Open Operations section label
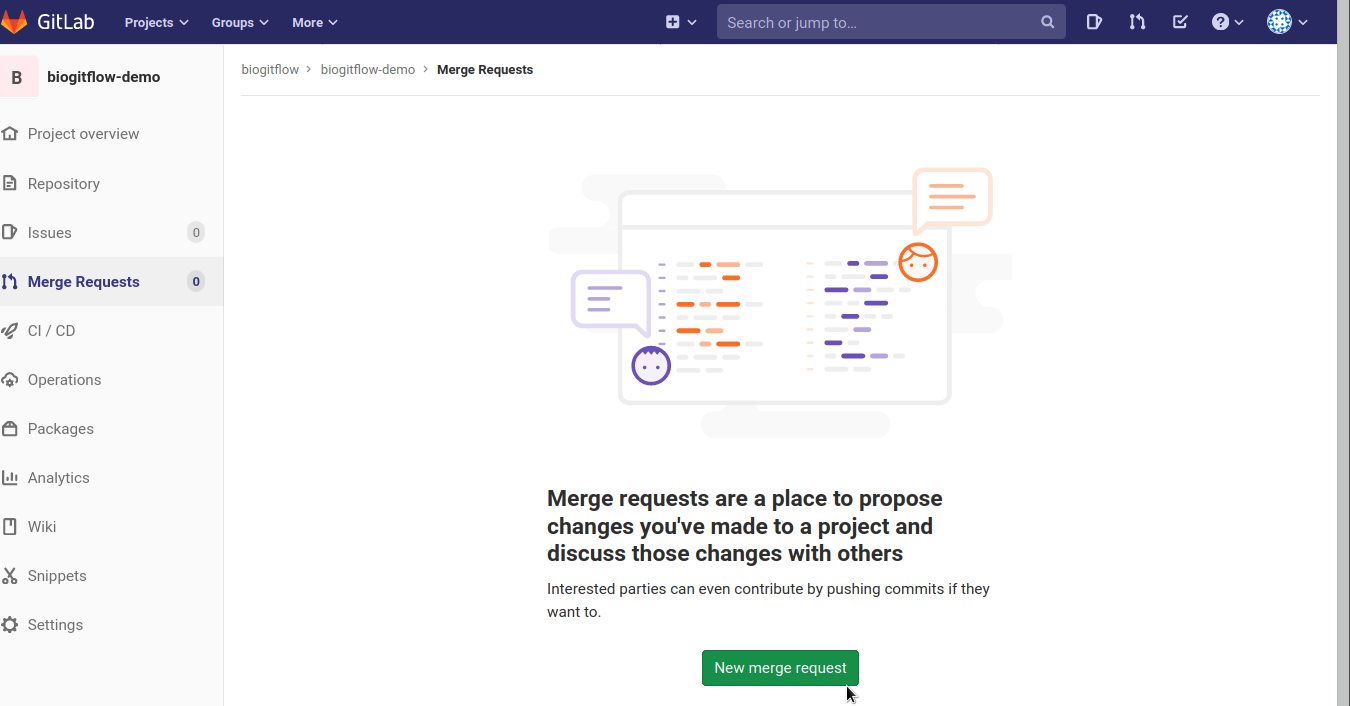 click(x=65, y=380)
